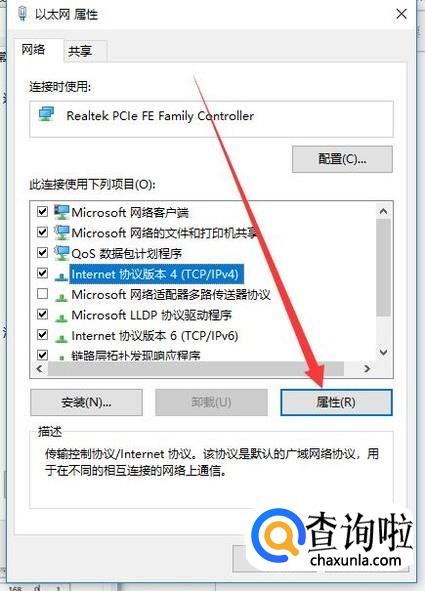Select the 网络 tab
The height and width of the screenshot is (591, 425).
(x=34, y=49)
